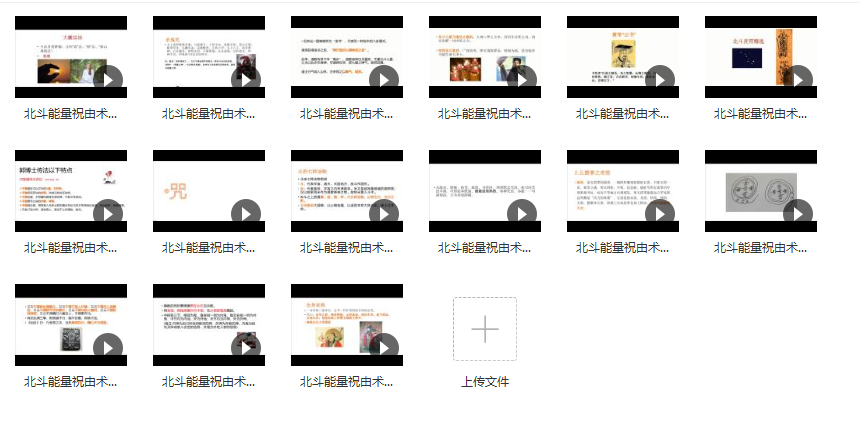Image resolution: width=860 pixels, height=438 pixels.
Task: Click the file name under the 咒 video
Action: [209, 248]
